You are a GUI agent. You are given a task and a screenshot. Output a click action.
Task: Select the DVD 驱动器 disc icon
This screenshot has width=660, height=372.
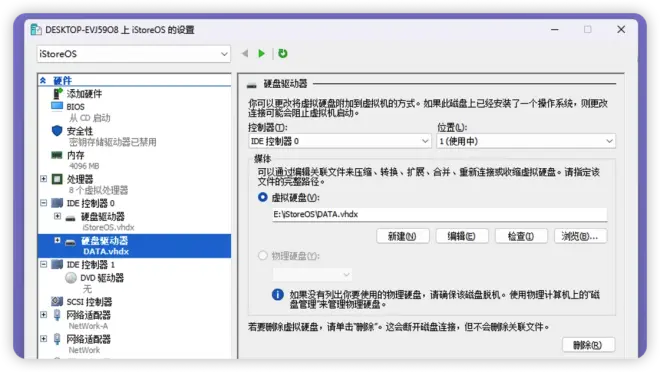click(x=71, y=278)
